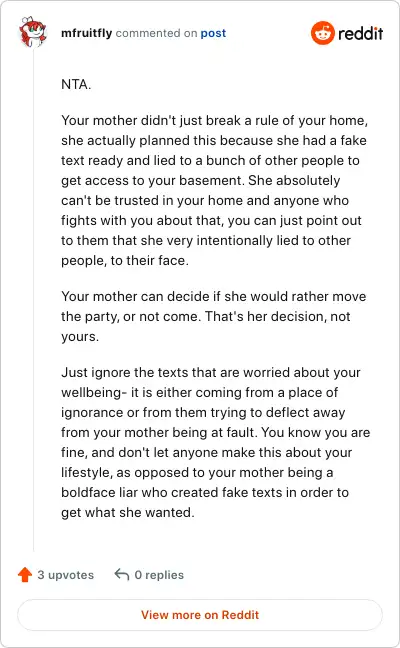Click the paragraph starting 'Your mother can decide'
This screenshot has height=648, width=400.
(x=214, y=316)
